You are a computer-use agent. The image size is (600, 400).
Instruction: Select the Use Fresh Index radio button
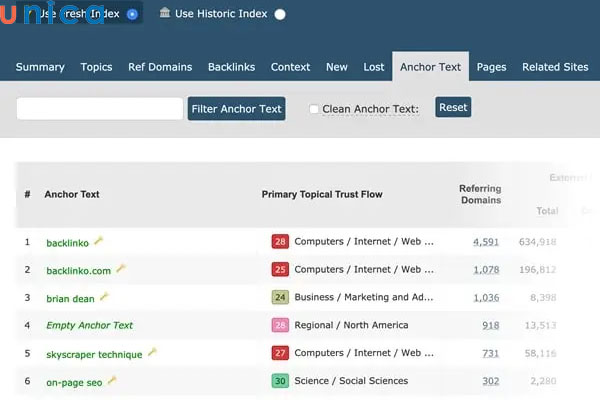tap(132, 14)
